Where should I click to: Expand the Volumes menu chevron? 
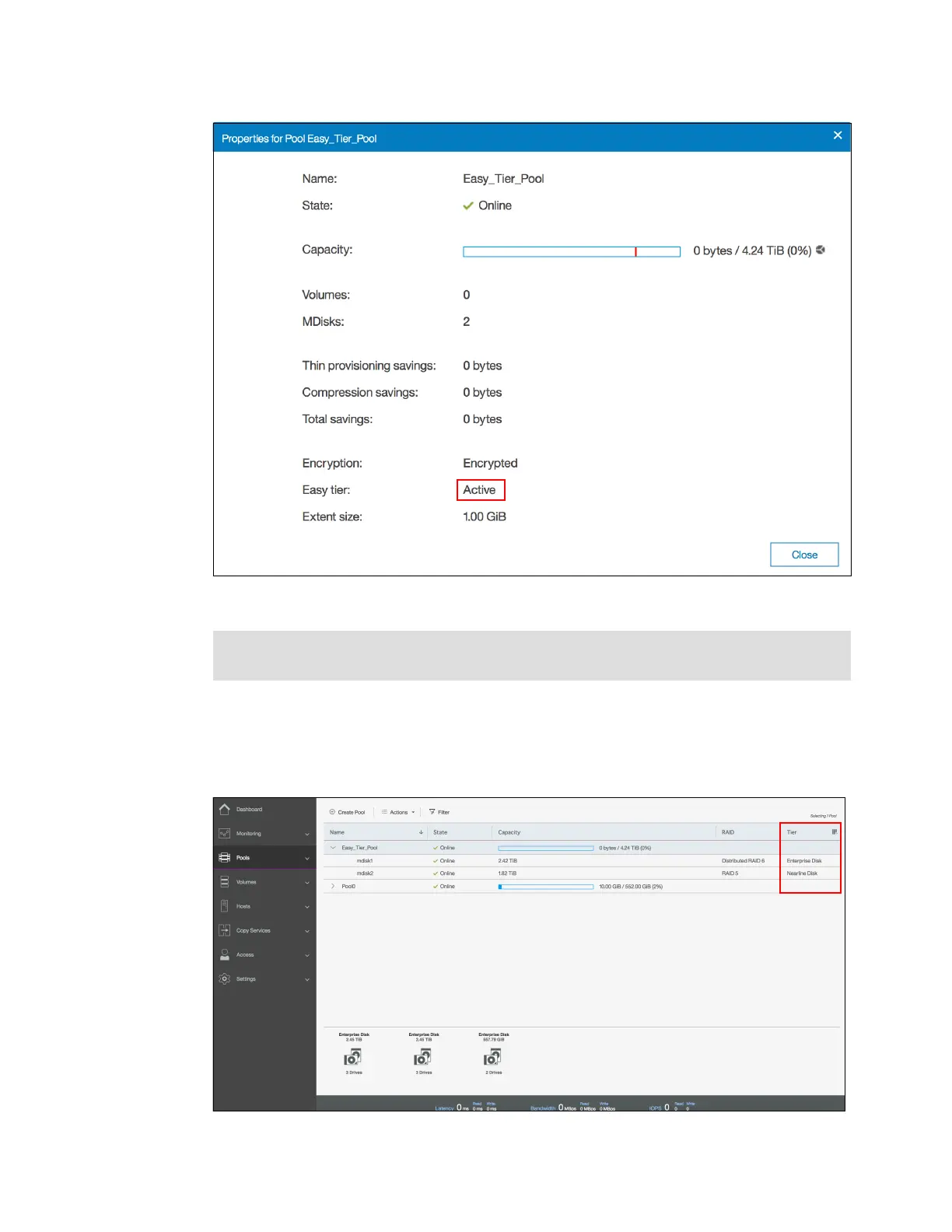pyautogui.click(x=307, y=883)
